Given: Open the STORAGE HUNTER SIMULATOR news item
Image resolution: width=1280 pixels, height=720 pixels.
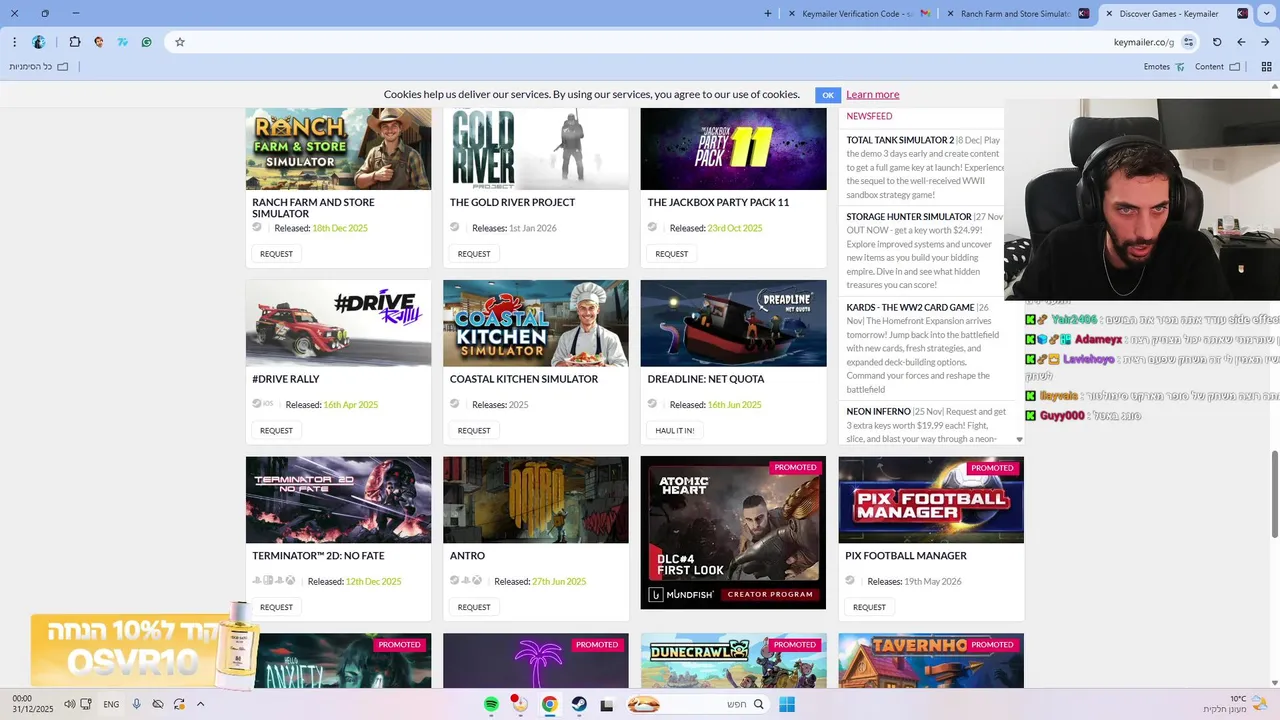Looking at the screenshot, I should (x=925, y=250).
